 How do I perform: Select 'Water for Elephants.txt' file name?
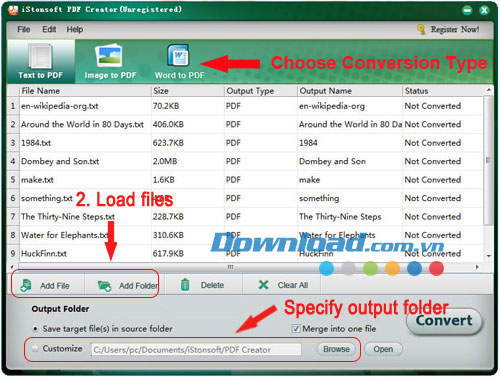pos(64,235)
